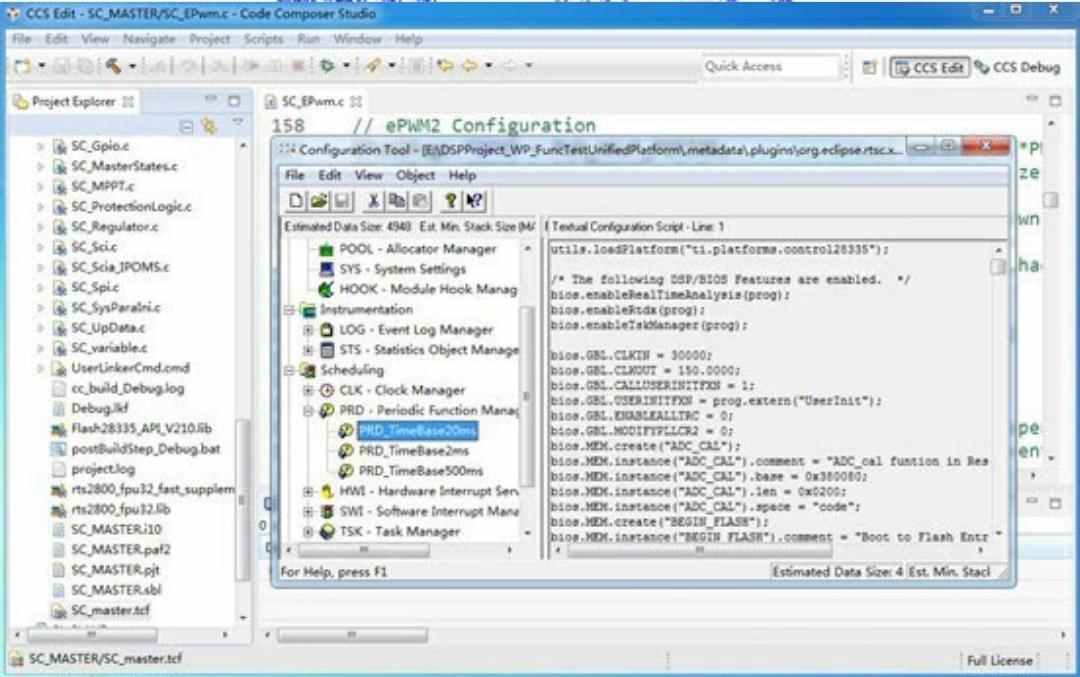Viewport: 1080px width, 677px height.
Task: Select the Project Explorer tab
Action: [x=73, y=101]
